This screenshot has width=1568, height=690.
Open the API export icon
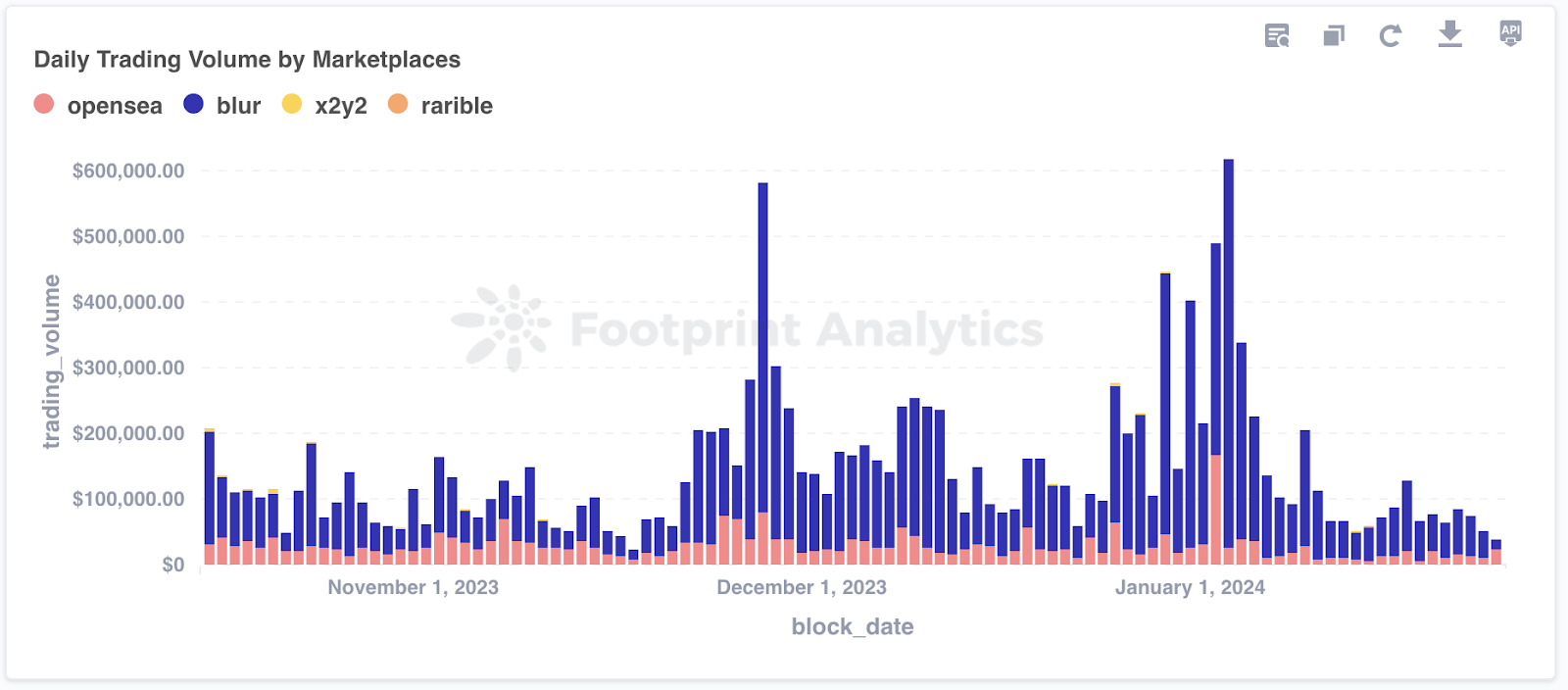click(1510, 33)
